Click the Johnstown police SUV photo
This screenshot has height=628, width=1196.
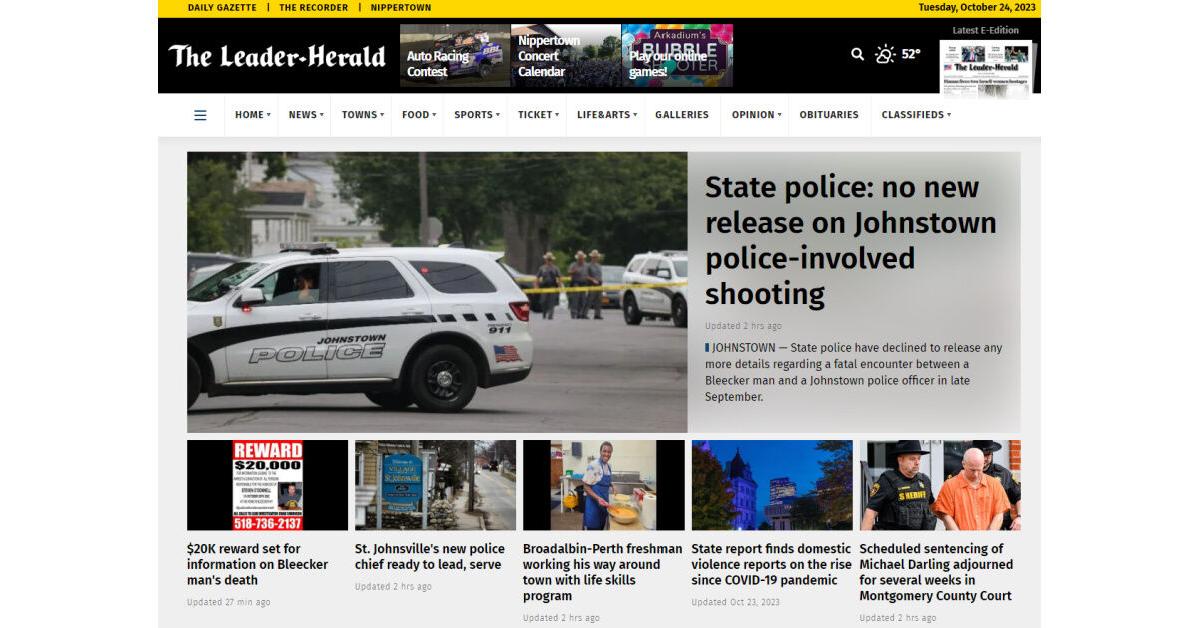(x=437, y=292)
